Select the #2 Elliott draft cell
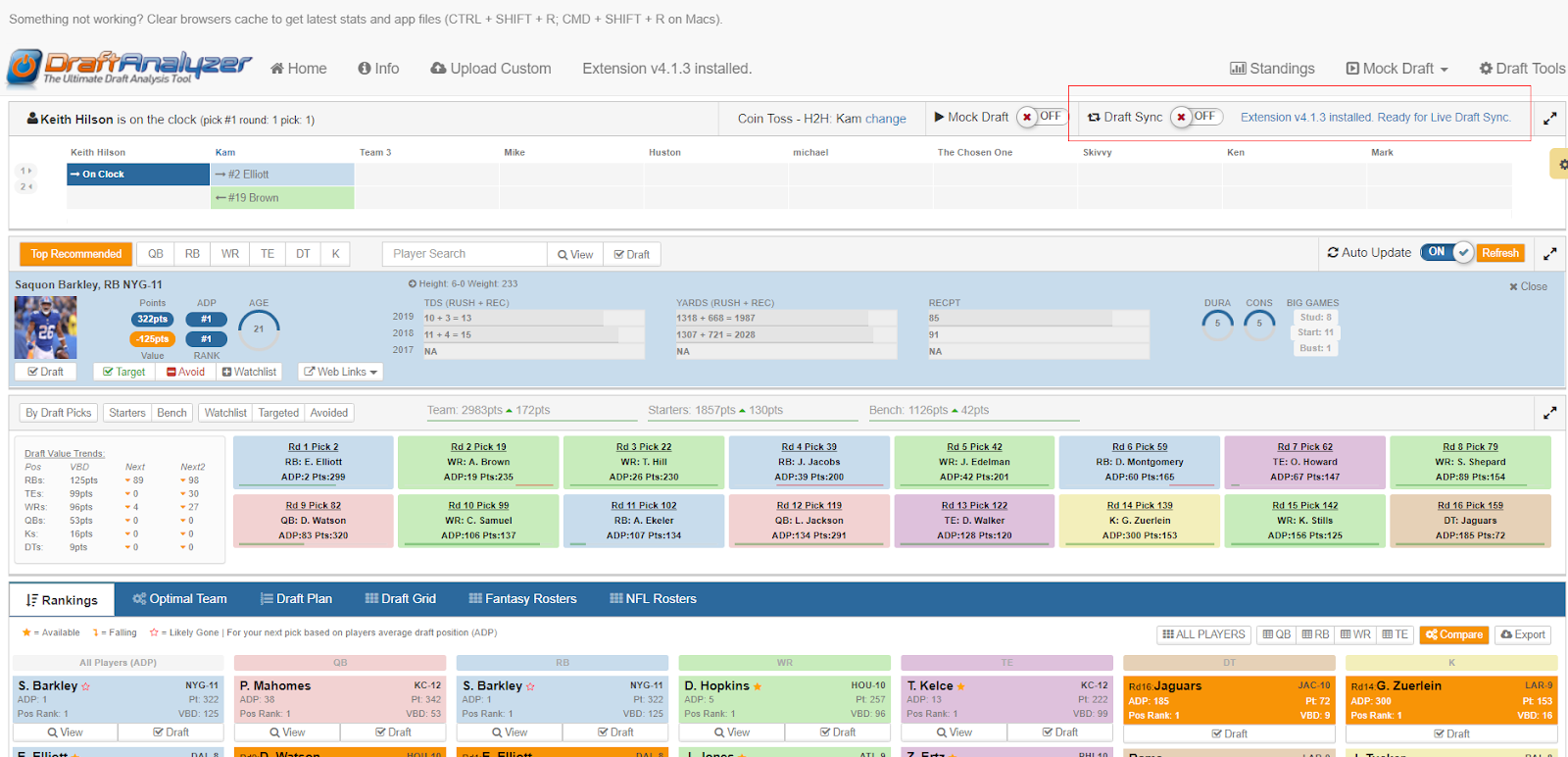Image resolution: width=1568 pixels, height=757 pixels. 282,175
